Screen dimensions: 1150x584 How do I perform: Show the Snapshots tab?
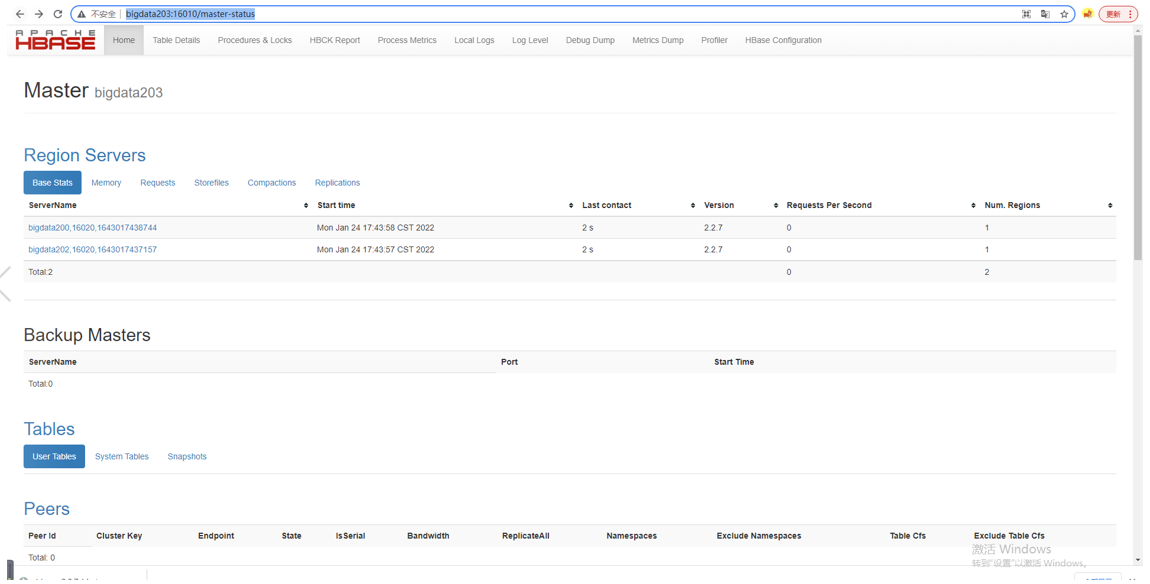tap(187, 456)
